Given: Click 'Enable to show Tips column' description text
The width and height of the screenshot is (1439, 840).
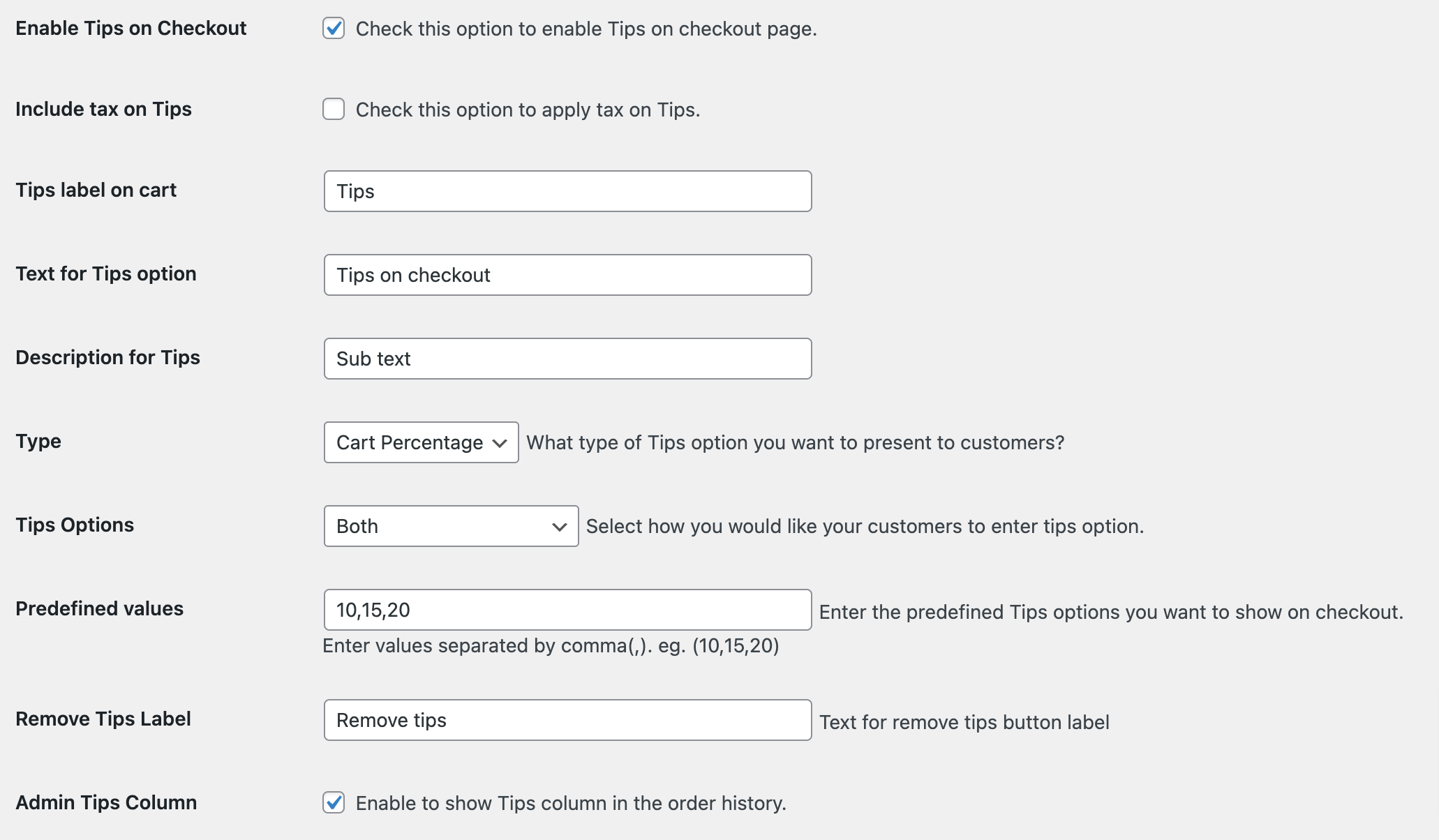Looking at the screenshot, I should [570, 803].
